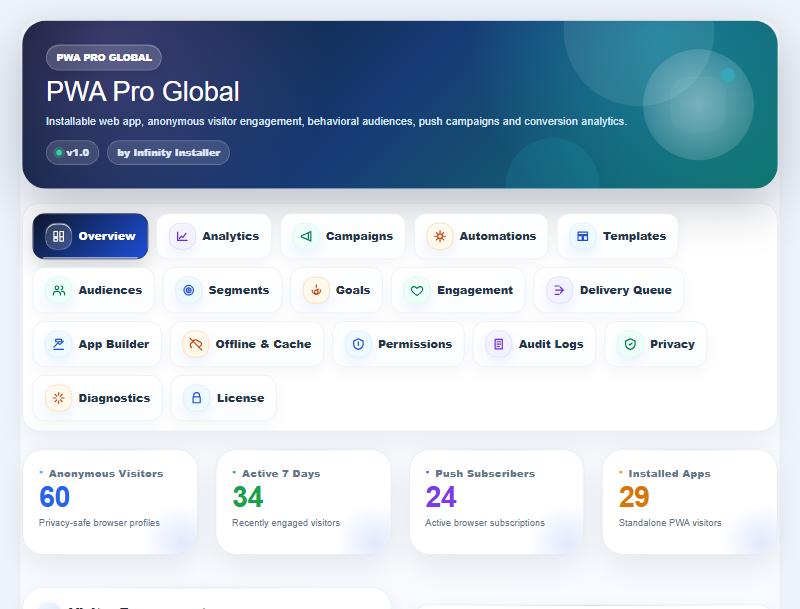Image resolution: width=800 pixels, height=609 pixels.
Task: Click the Audiences people icon
Action: tap(59, 290)
